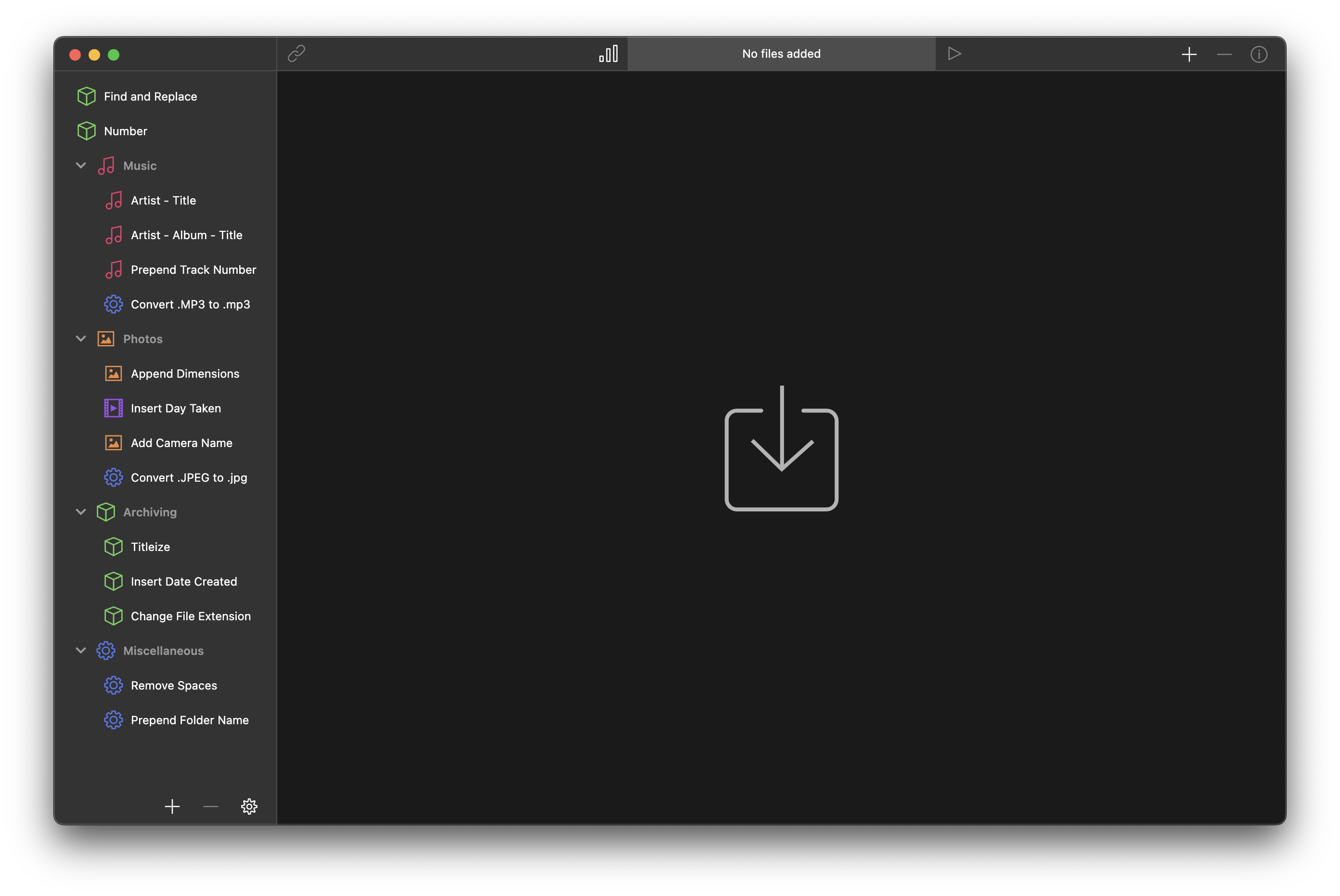
Task: Select the Append Dimensions photo tool
Action: pyautogui.click(x=185, y=373)
